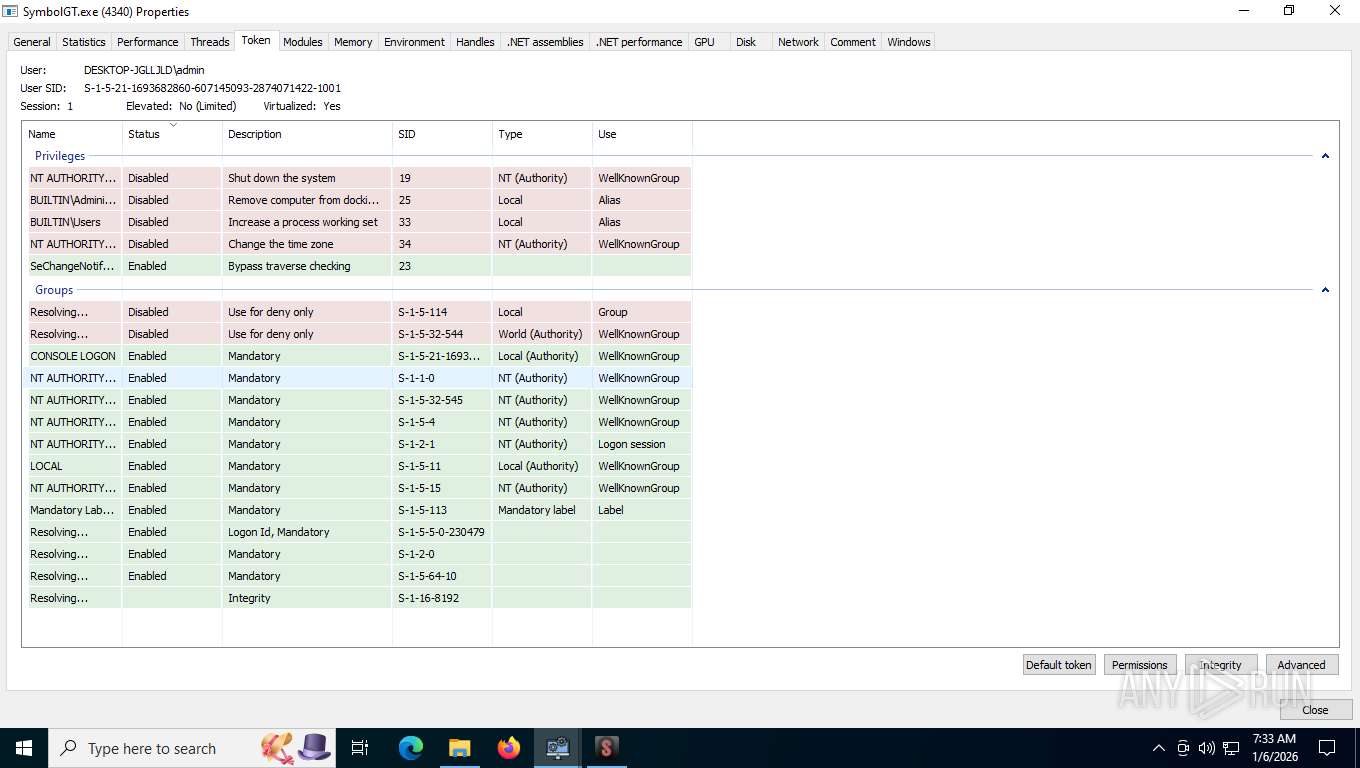Open the red S app taskbar icon
1360x768 pixels.
tap(606, 748)
